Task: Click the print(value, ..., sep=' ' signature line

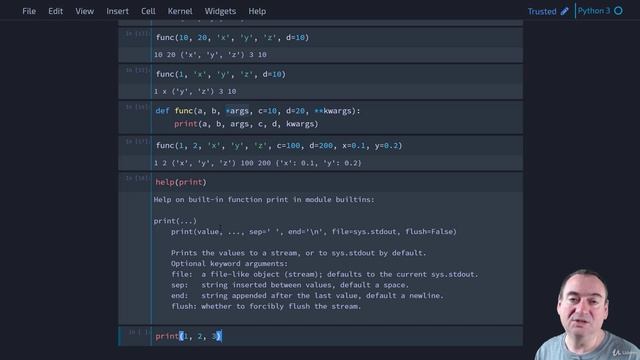Action: click(x=313, y=231)
